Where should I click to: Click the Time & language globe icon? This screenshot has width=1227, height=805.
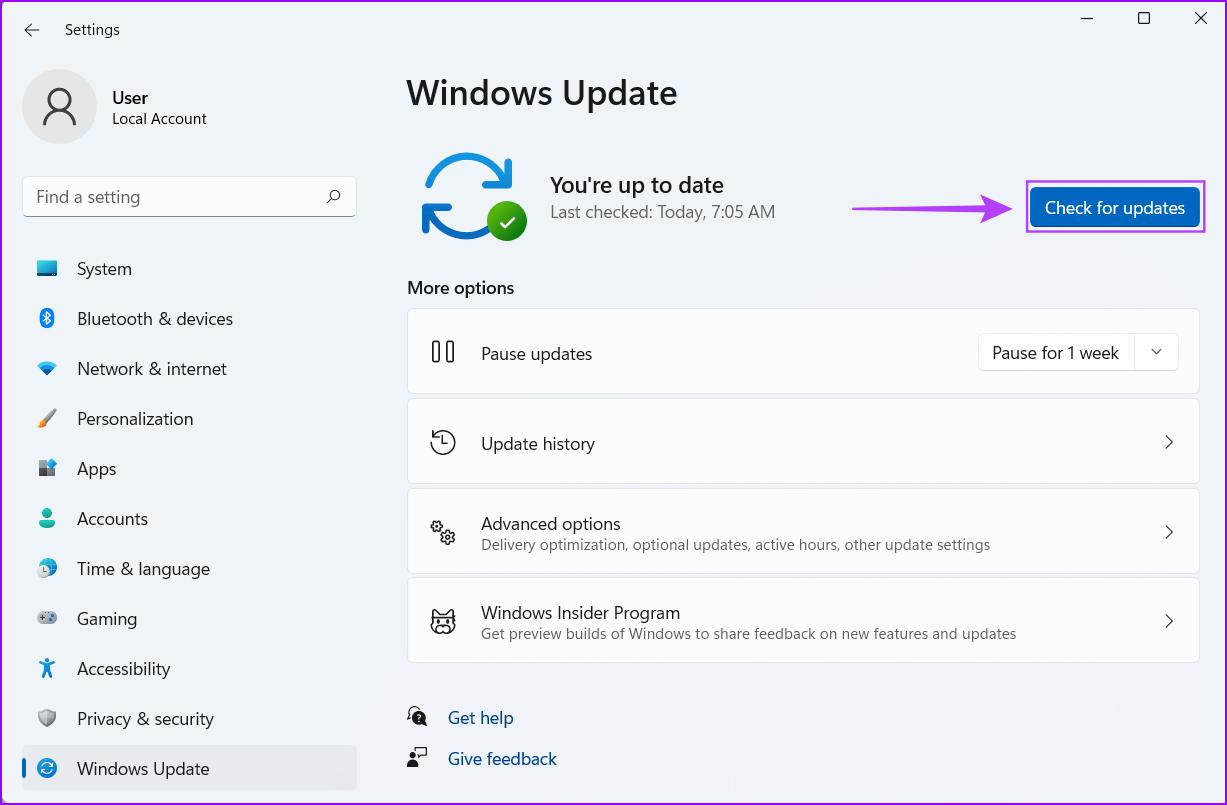click(47, 568)
